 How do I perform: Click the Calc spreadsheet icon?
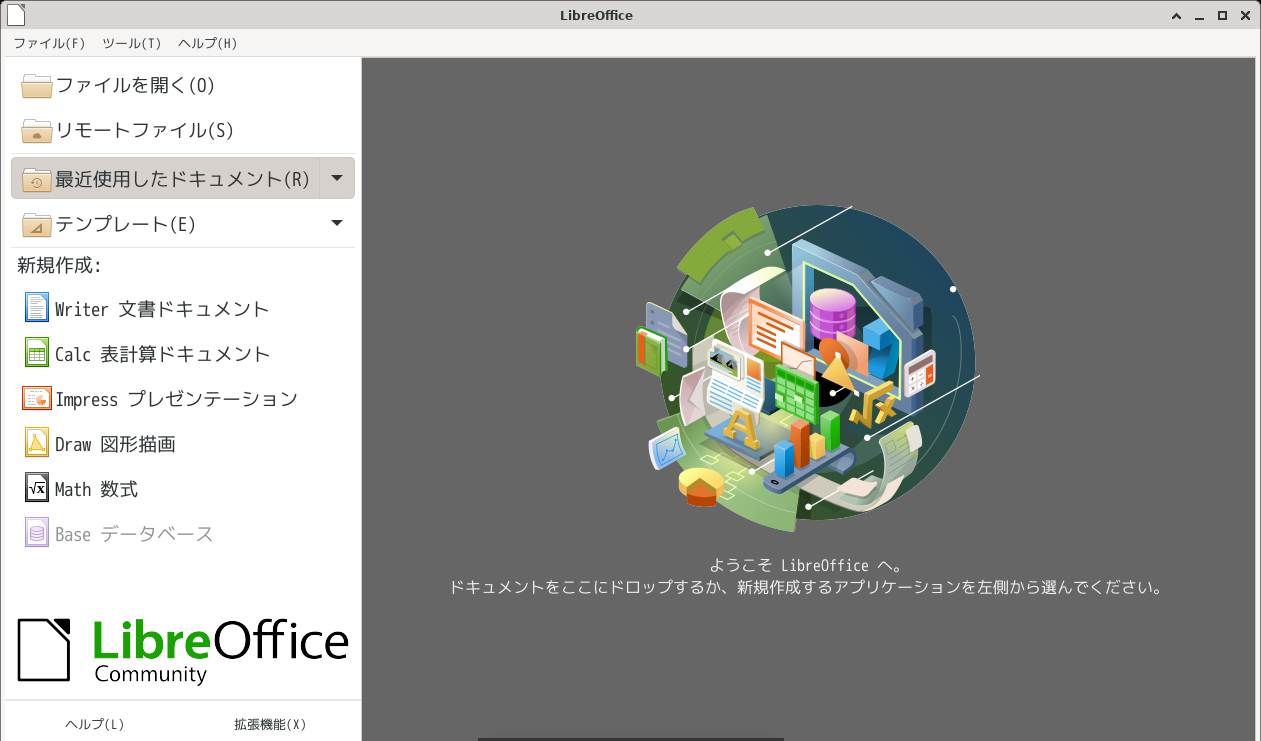pyautogui.click(x=37, y=353)
